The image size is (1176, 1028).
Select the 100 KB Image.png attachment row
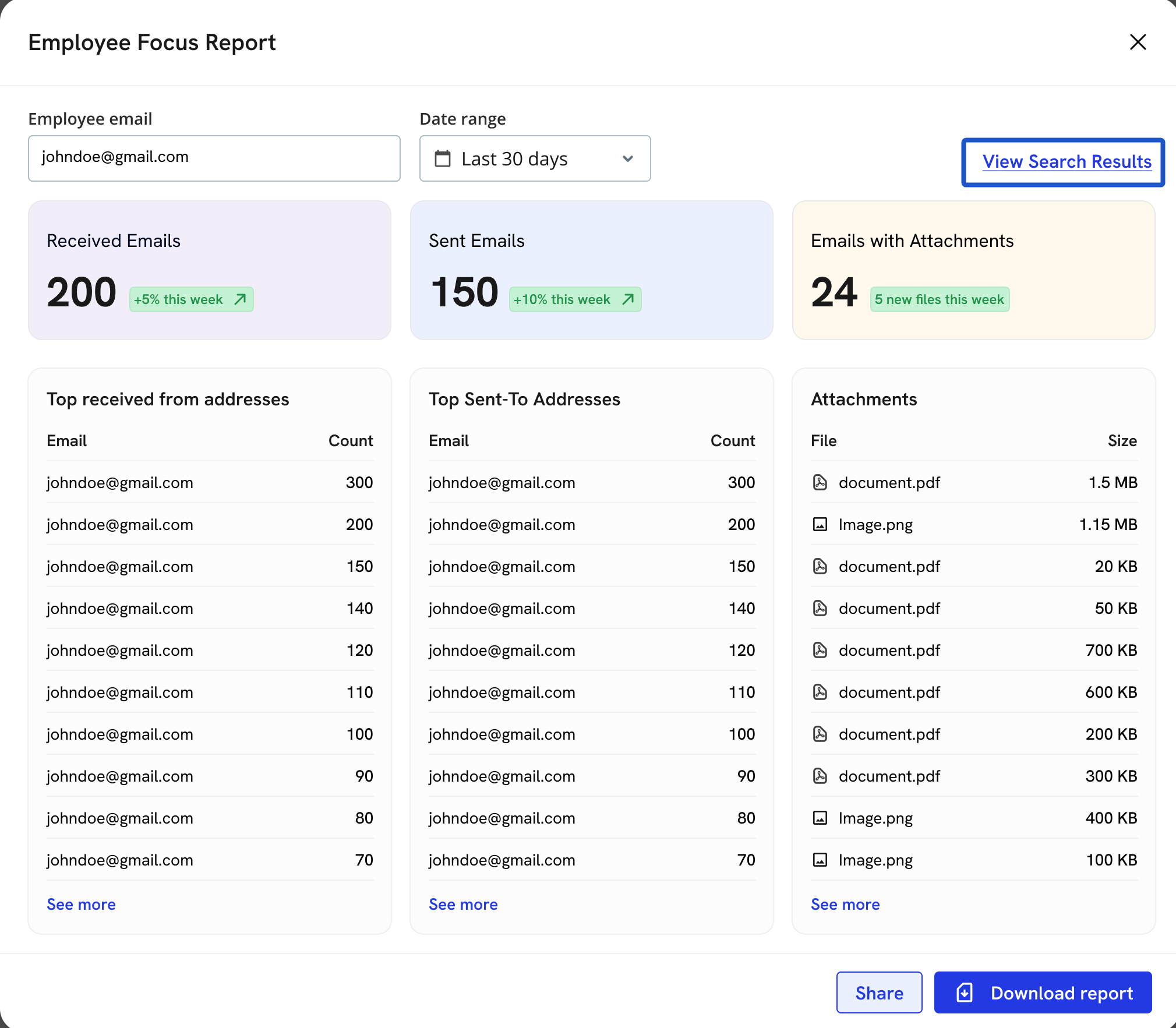tap(973, 860)
